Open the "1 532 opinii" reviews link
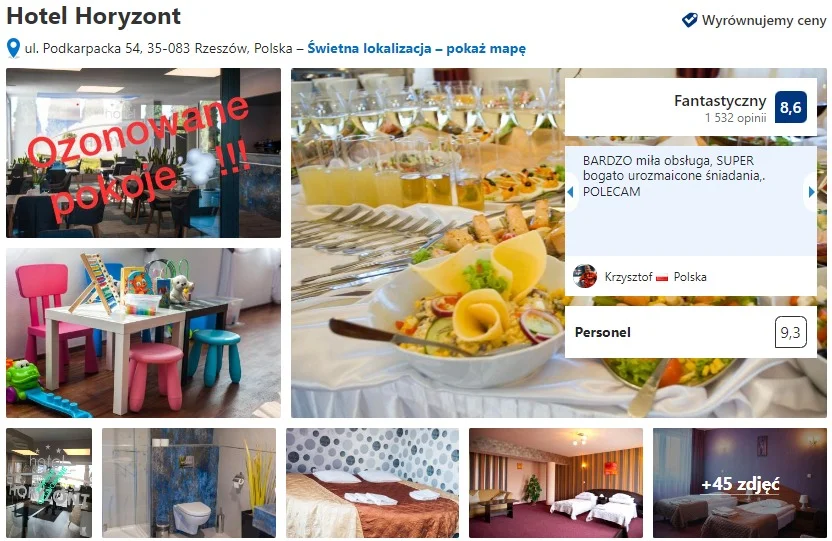This screenshot has height=541, width=832. point(735,118)
